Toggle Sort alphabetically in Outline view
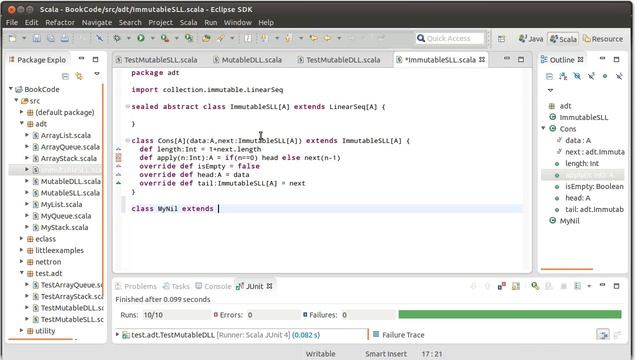Viewport: 640px width, 360px height. pyautogui.click(x=563, y=76)
